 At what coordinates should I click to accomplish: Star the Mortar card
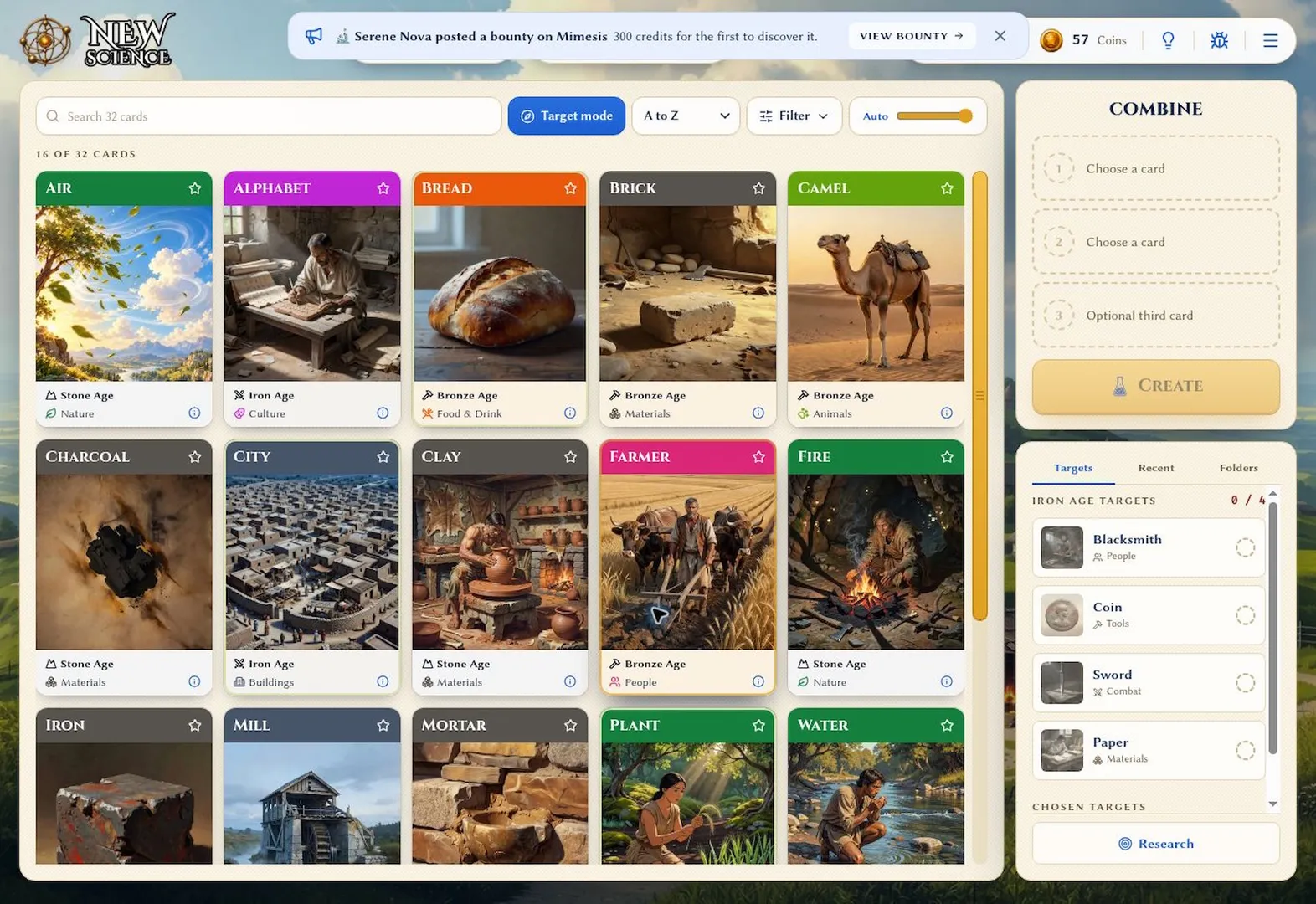tap(571, 726)
